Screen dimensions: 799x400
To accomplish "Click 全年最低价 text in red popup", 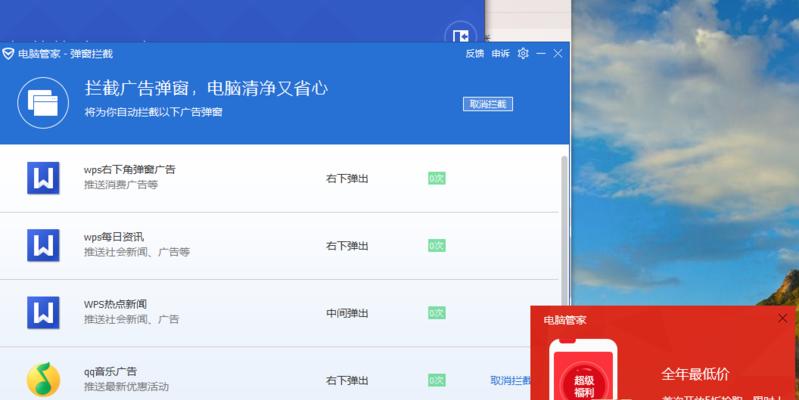I will [695, 374].
